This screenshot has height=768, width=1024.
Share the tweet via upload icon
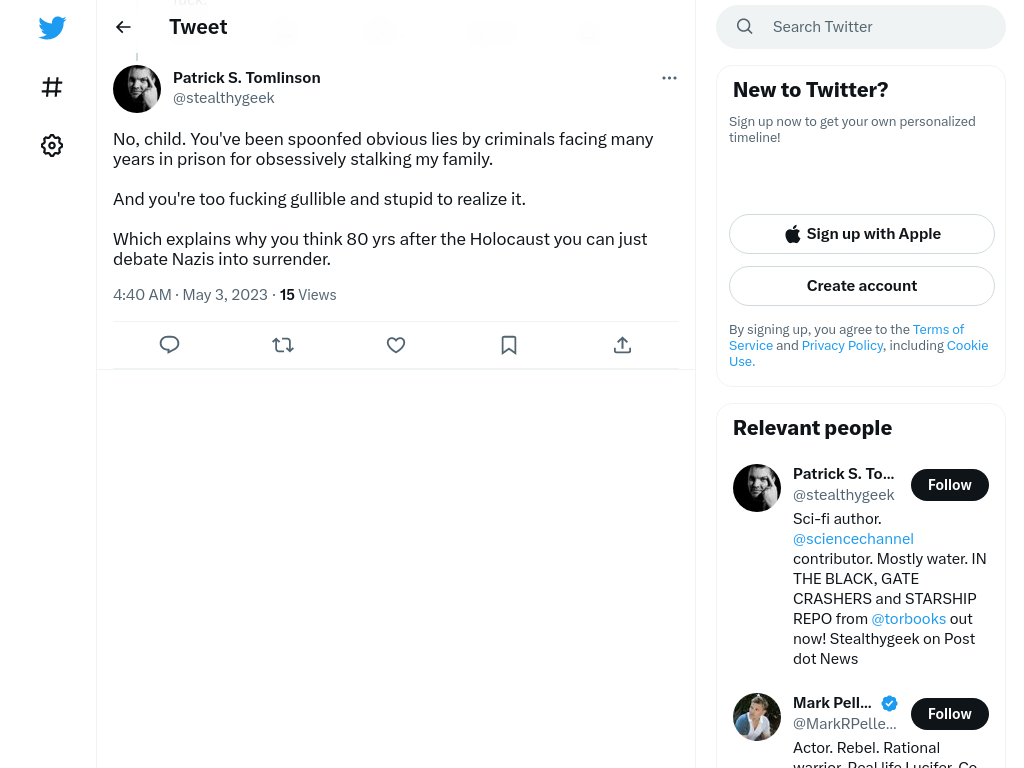tap(622, 344)
